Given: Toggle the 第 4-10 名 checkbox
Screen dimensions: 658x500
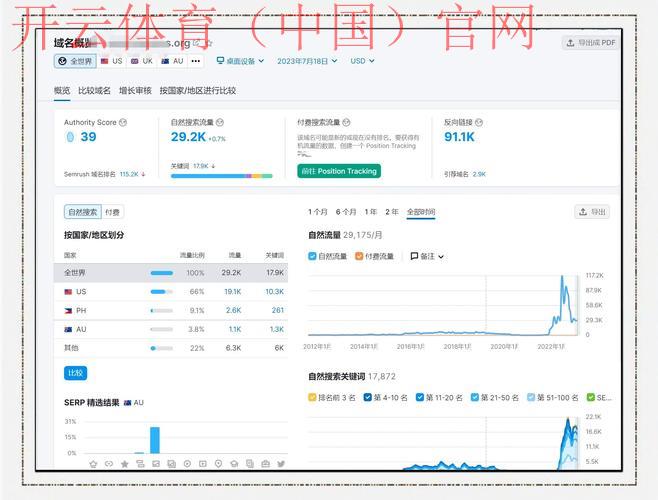Looking at the screenshot, I should coord(367,397).
